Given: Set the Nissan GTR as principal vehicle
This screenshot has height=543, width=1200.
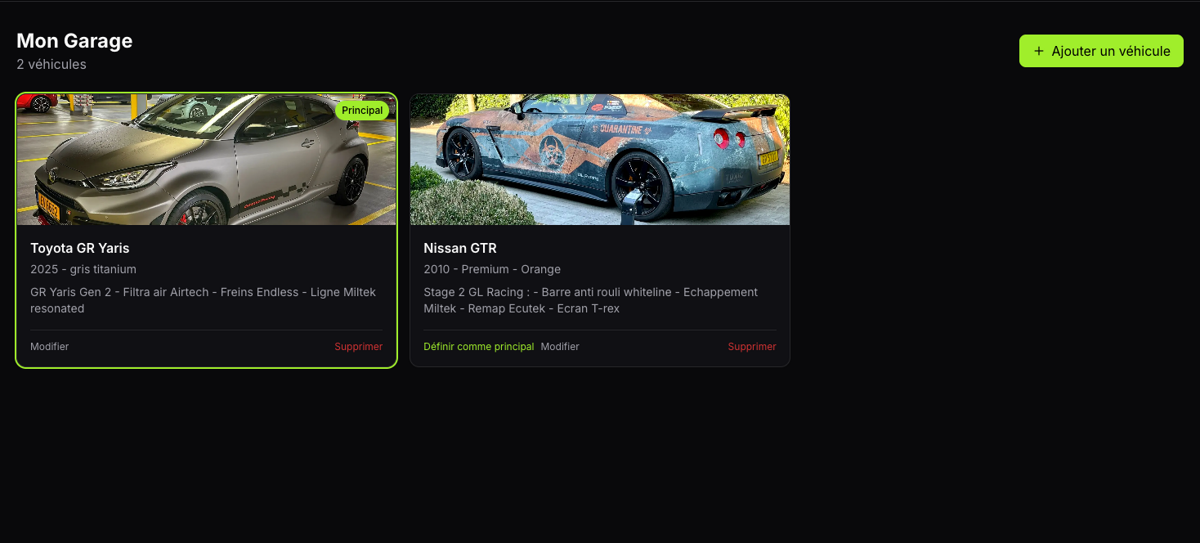Looking at the screenshot, I should click(479, 347).
